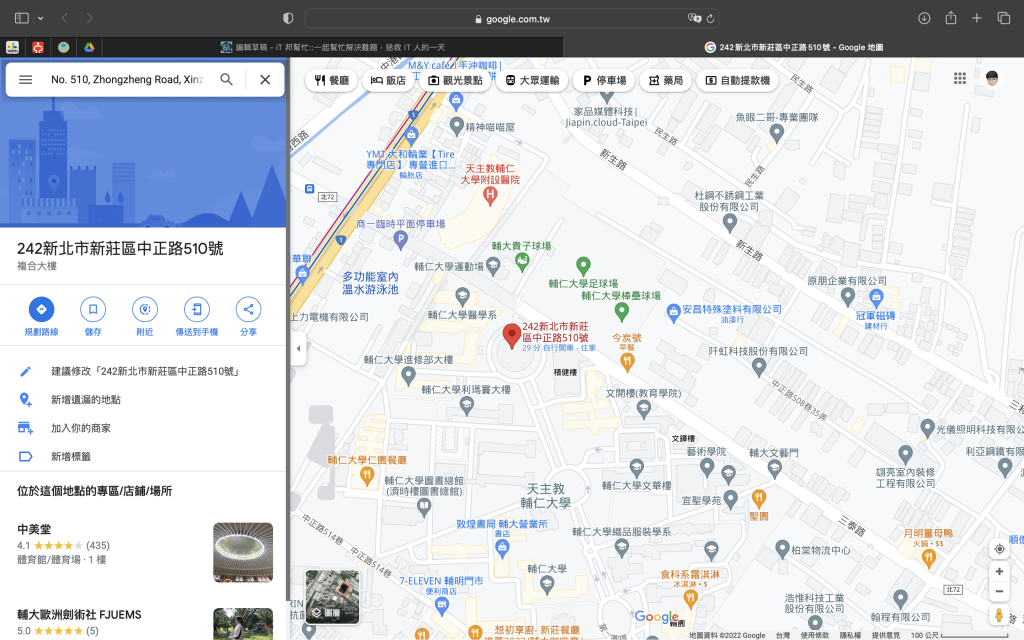Open the Google Maps hamburger menu

(x=25, y=80)
